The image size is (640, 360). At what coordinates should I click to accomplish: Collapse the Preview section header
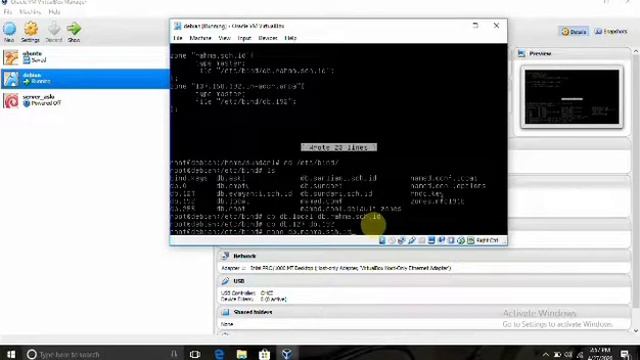click(571, 53)
